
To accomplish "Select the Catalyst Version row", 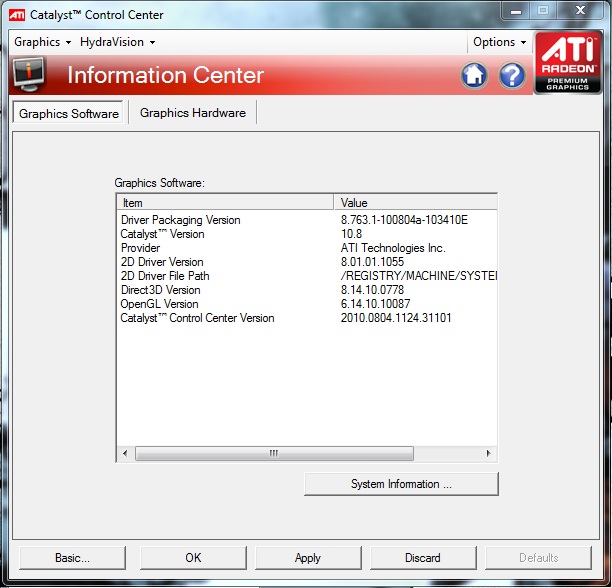I will (163, 234).
